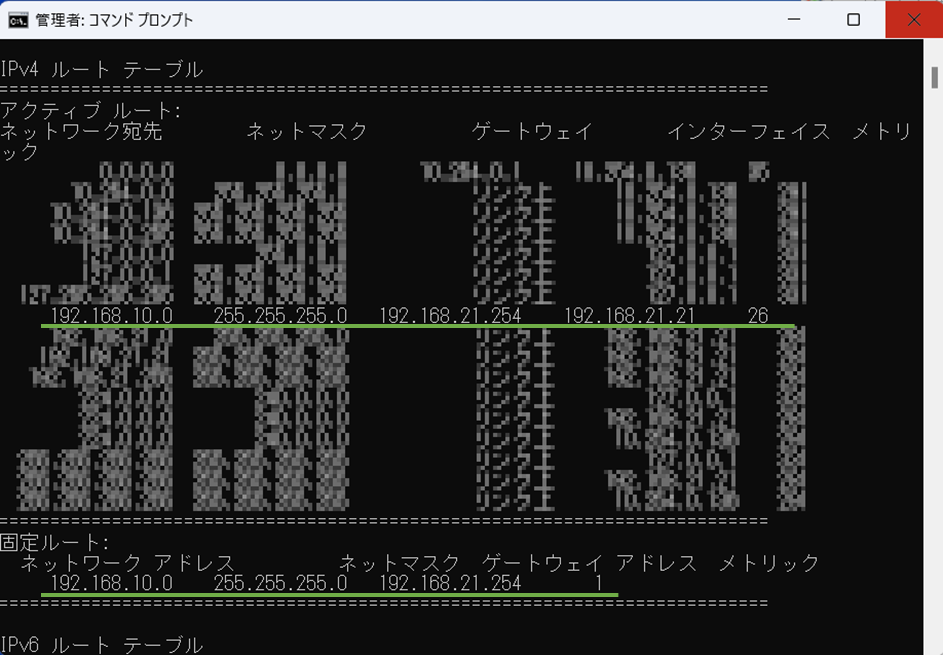Click gateway 192.168.21.254 in active routes row

click(x=450, y=316)
